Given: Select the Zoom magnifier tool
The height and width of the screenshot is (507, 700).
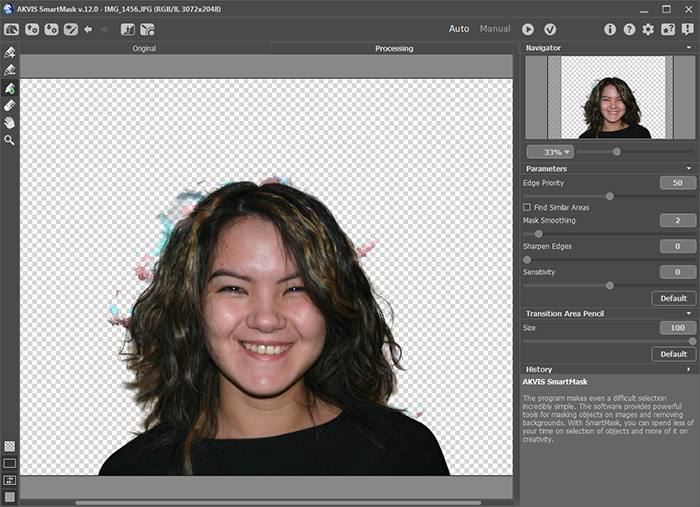Looking at the screenshot, I should tap(10, 140).
